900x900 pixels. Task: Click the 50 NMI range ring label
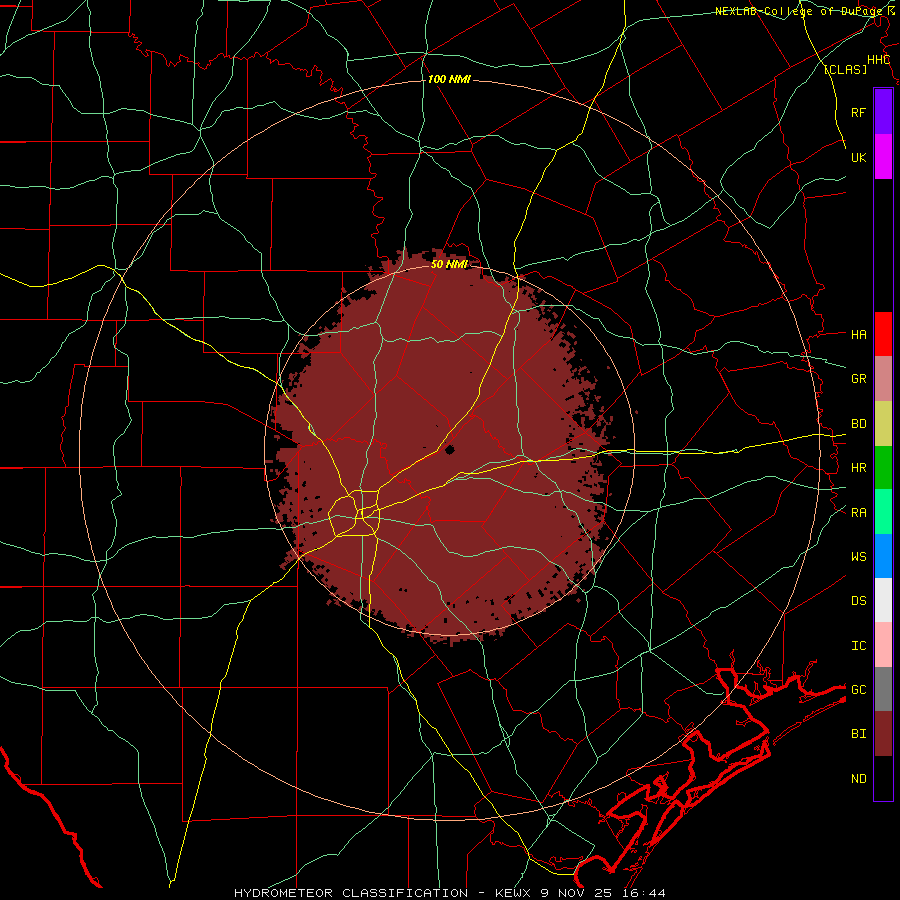(x=449, y=264)
